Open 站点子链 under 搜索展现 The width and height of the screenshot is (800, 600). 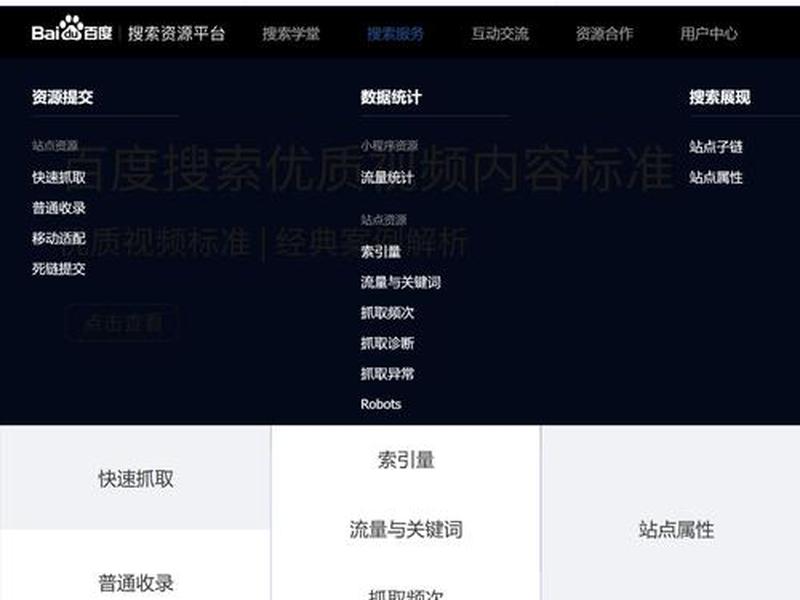(x=716, y=147)
